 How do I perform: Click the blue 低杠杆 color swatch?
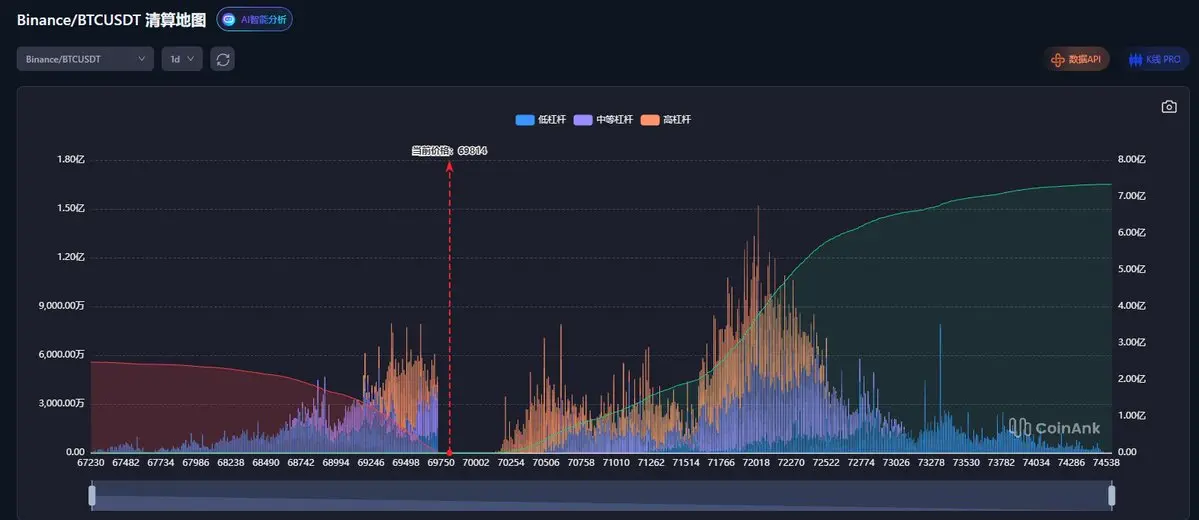click(525, 120)
